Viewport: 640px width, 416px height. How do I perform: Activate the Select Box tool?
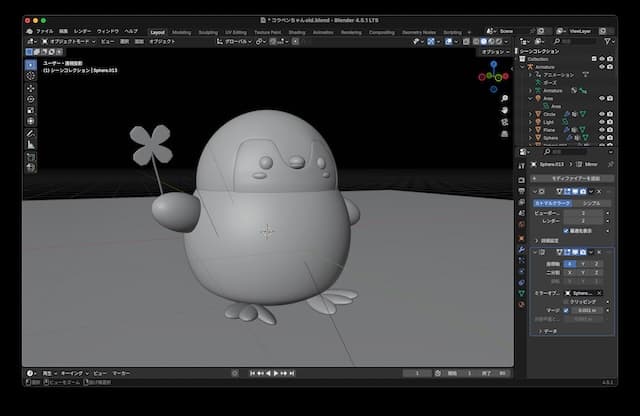coord(31,65)
